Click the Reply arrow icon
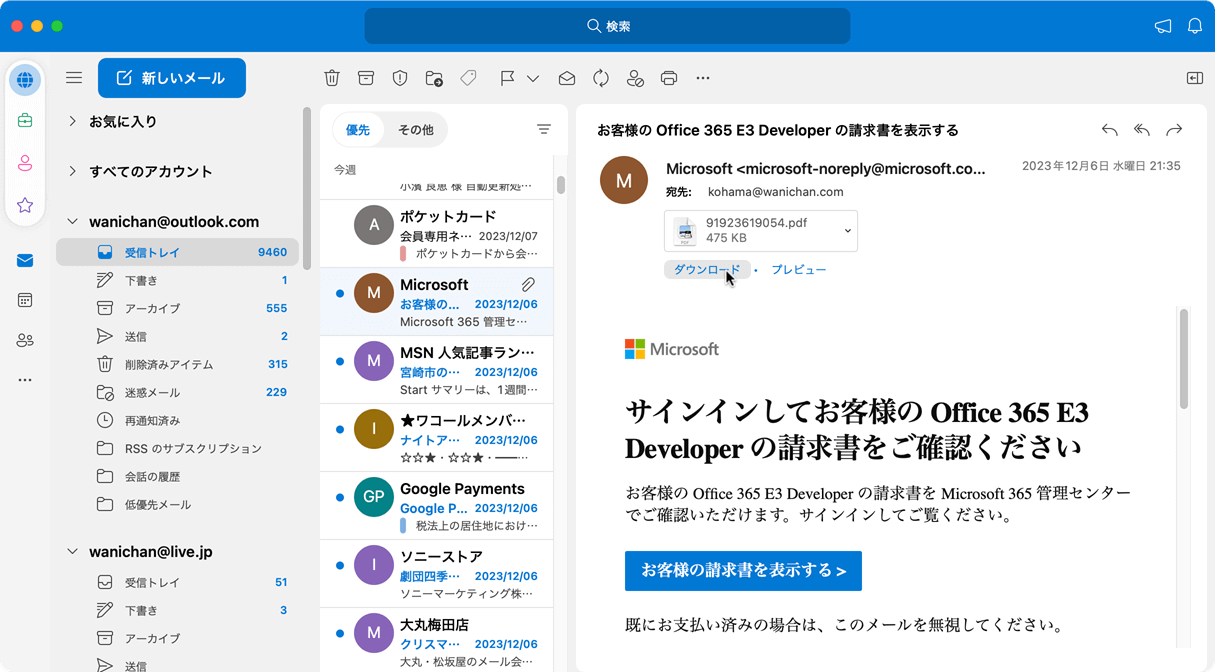The width and height of the screenshot is (1215, 672). [x=1110, y=130]
